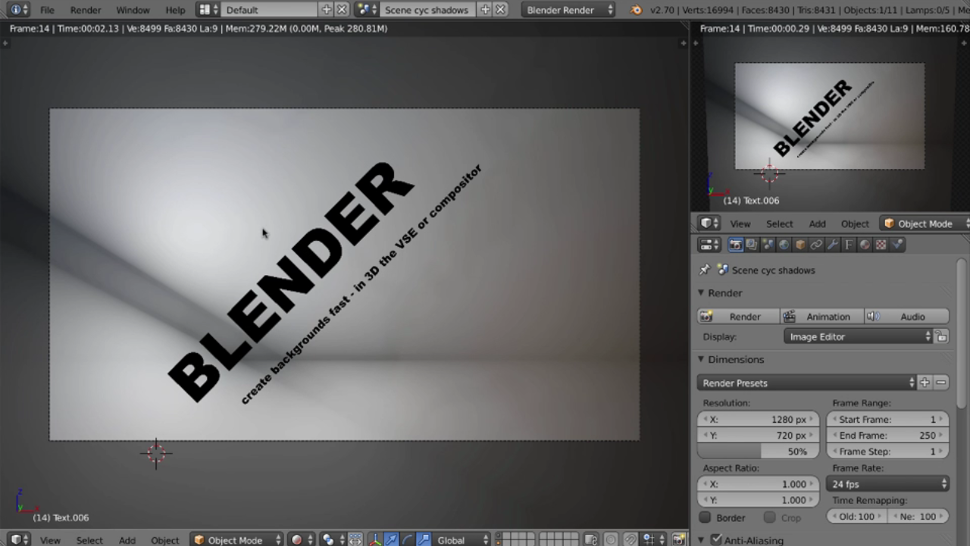Click the End Frame 250 field
This screenshot has height=546, width=970.
pyautogui.click(x=888, y=435)
